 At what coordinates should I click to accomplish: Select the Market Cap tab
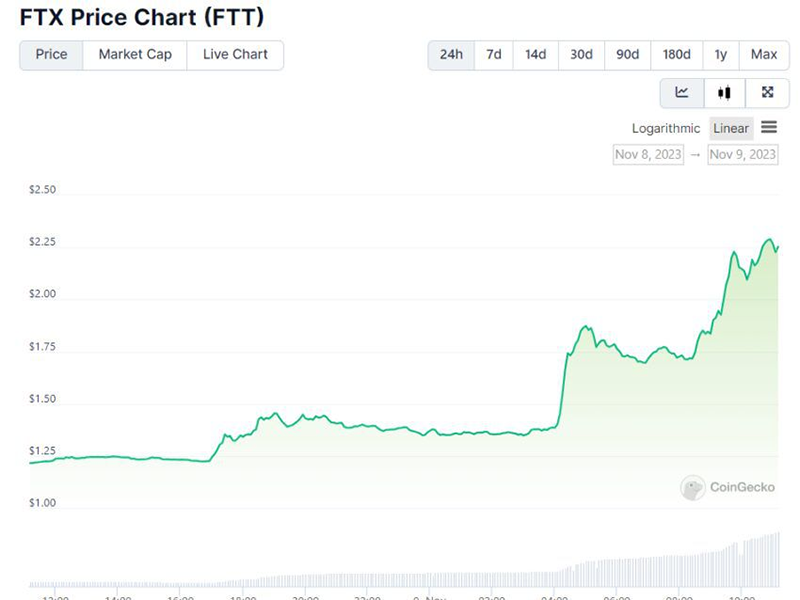pos(135,55)
